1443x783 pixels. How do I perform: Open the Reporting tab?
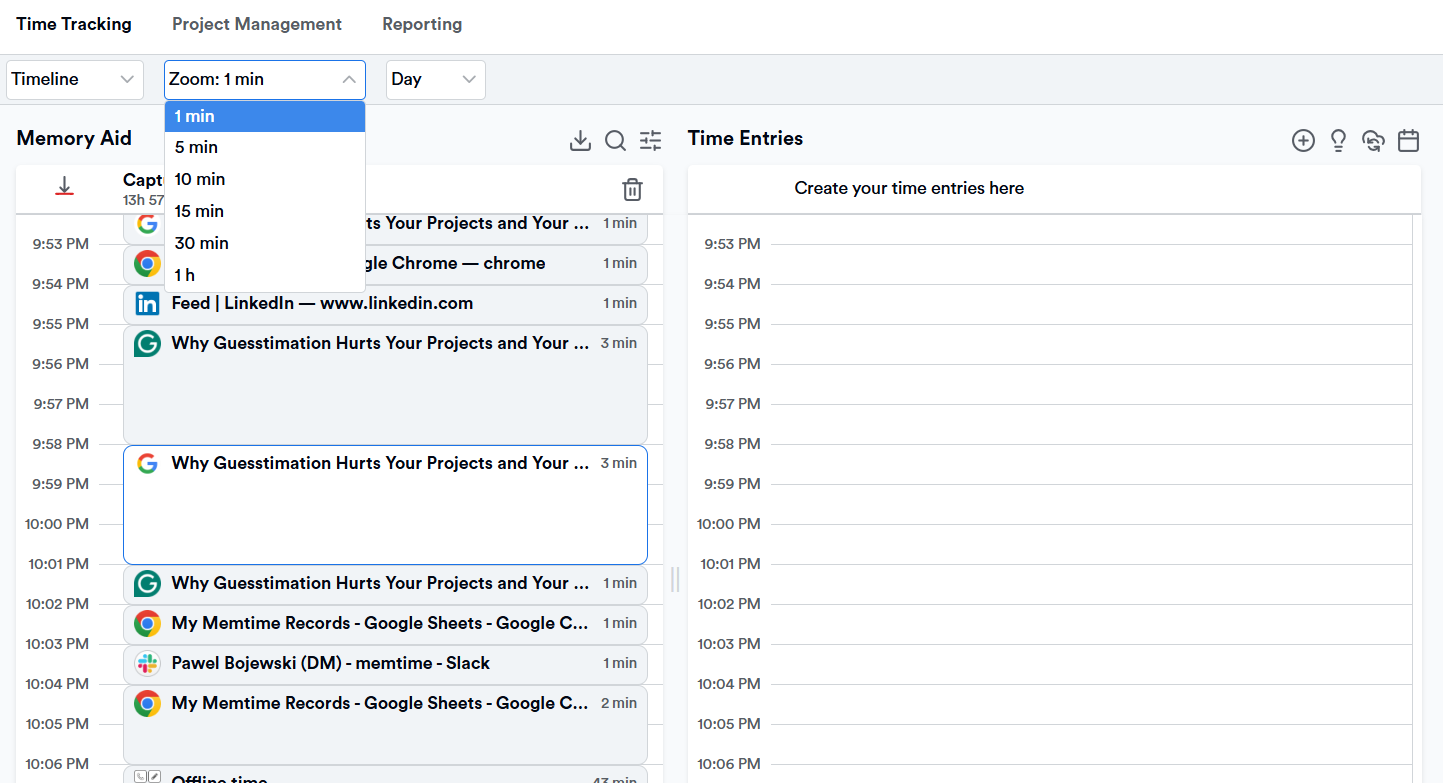tap(422, 24)
